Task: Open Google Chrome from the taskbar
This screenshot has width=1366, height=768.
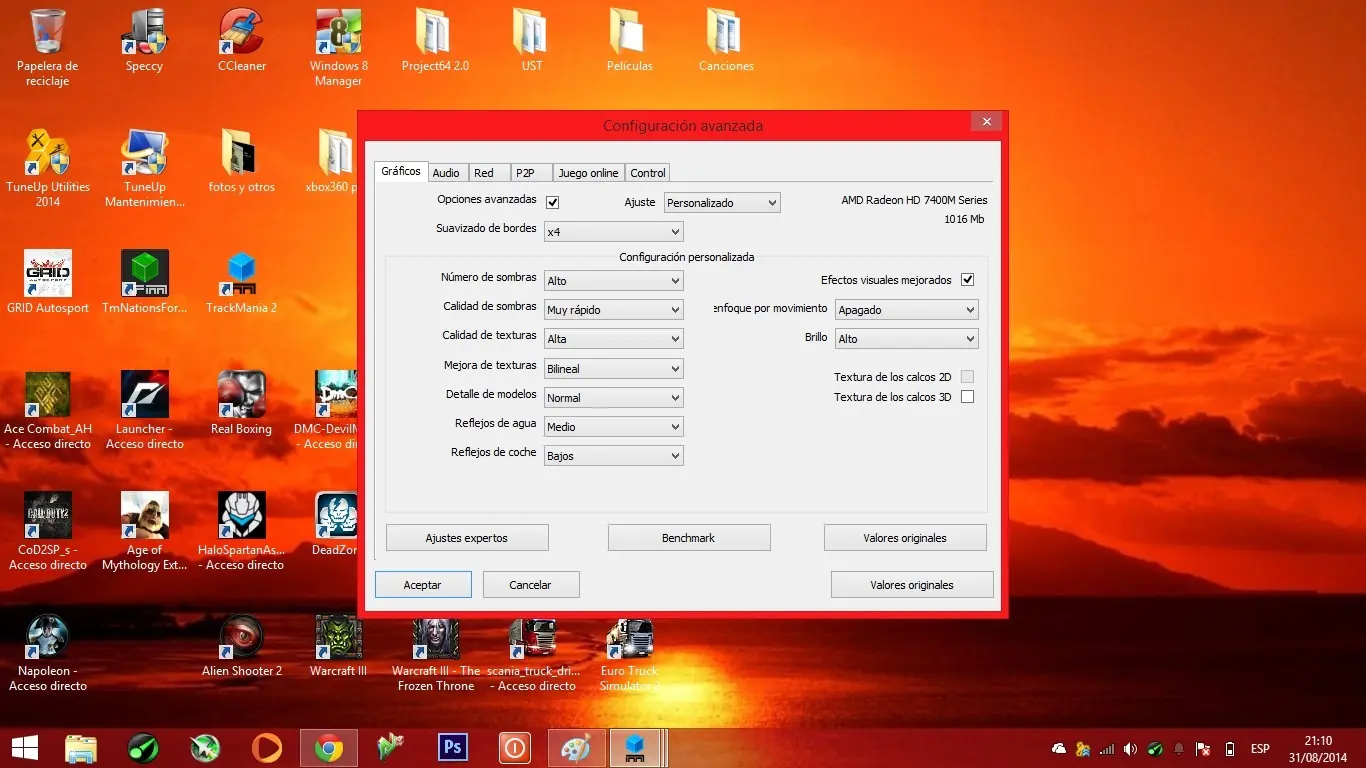Action: point(329,747)
